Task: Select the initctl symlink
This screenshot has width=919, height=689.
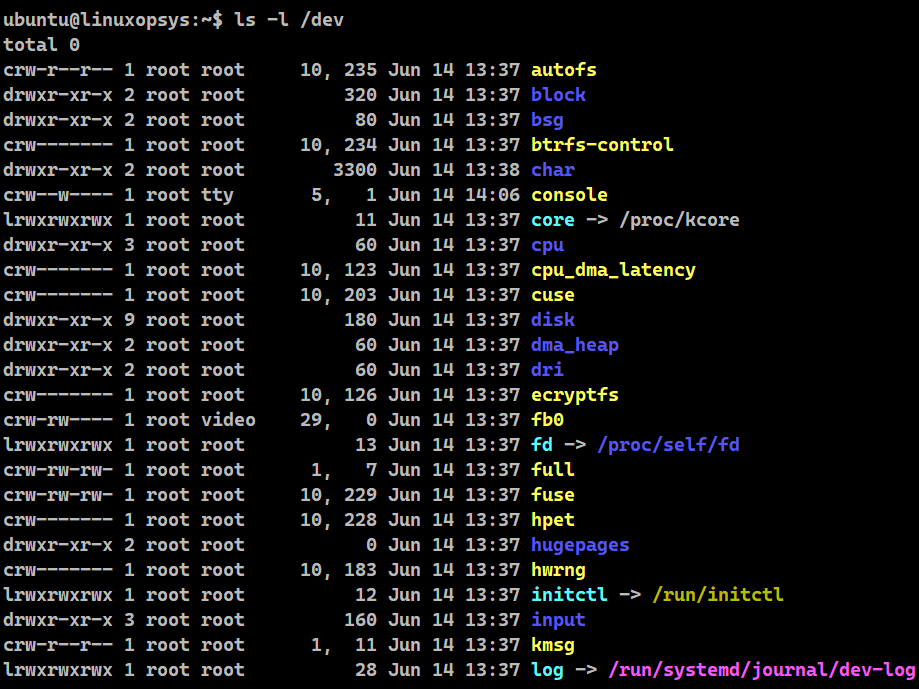Action: tap(568, 594)
